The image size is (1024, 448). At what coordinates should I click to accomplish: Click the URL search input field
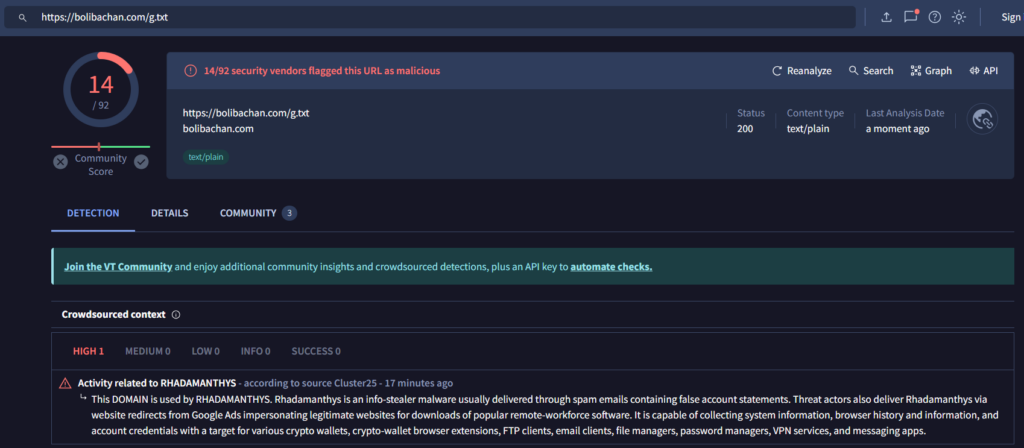440,17
